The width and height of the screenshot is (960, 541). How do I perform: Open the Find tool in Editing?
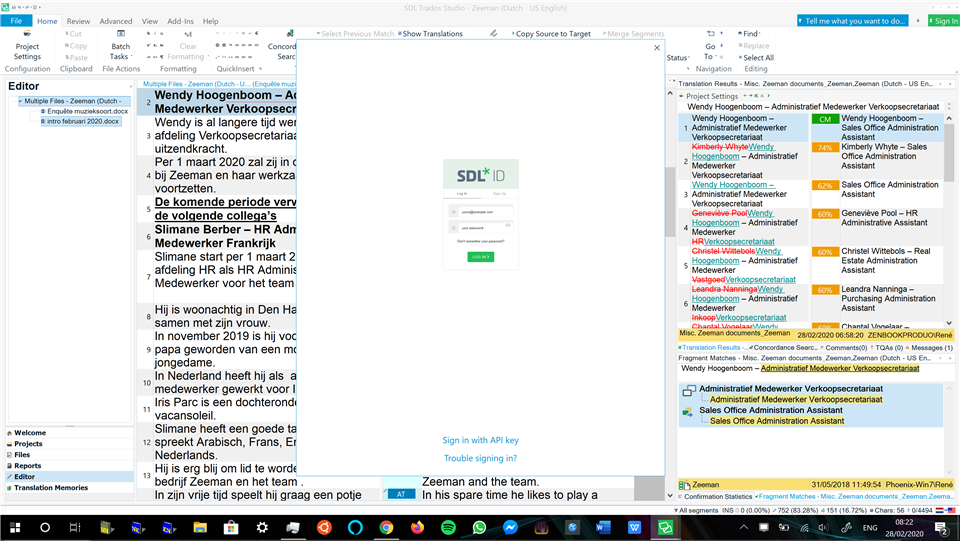point(748,34)
